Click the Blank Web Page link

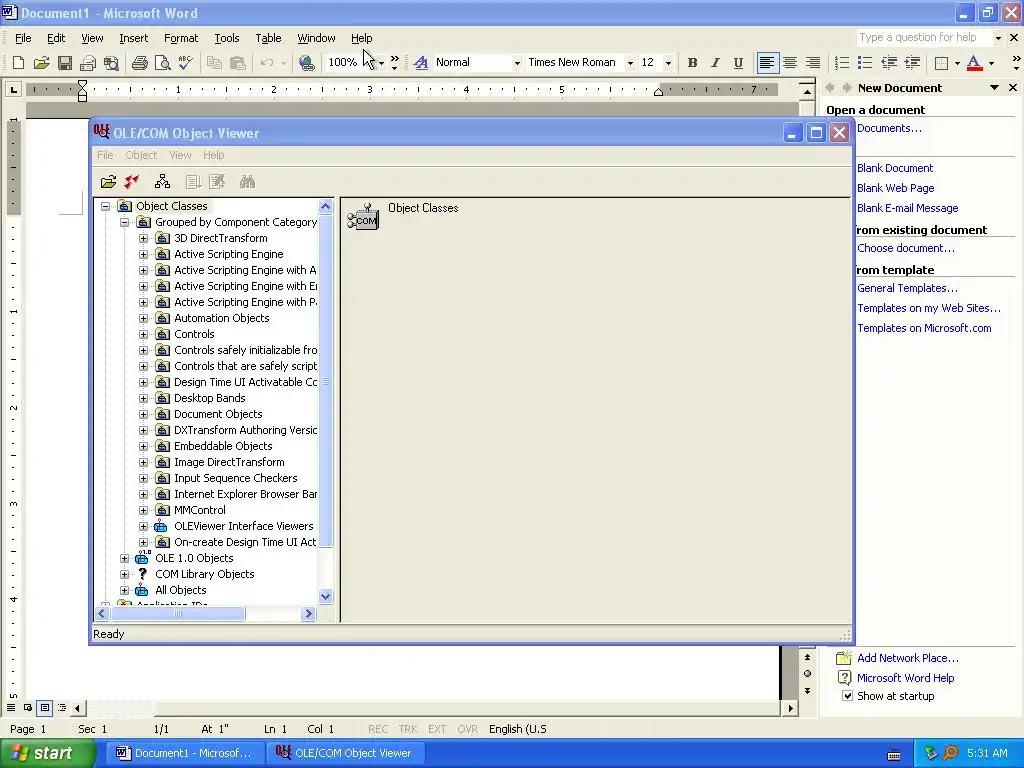895,188
